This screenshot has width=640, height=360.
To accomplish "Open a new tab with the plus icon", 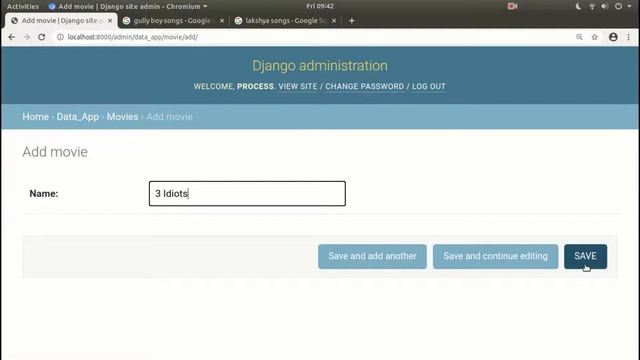I will coord(351,20).
